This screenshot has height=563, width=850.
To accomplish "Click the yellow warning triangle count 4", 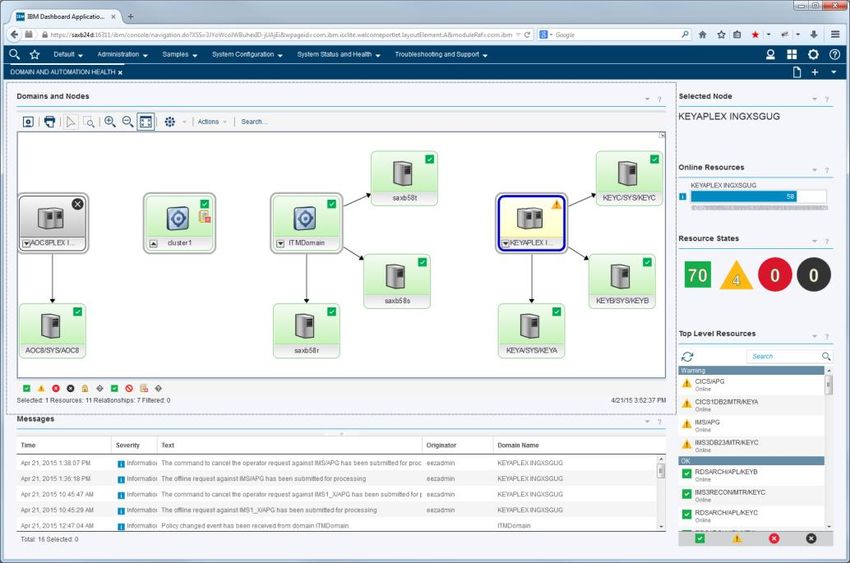I will click(x=736, y=275).
